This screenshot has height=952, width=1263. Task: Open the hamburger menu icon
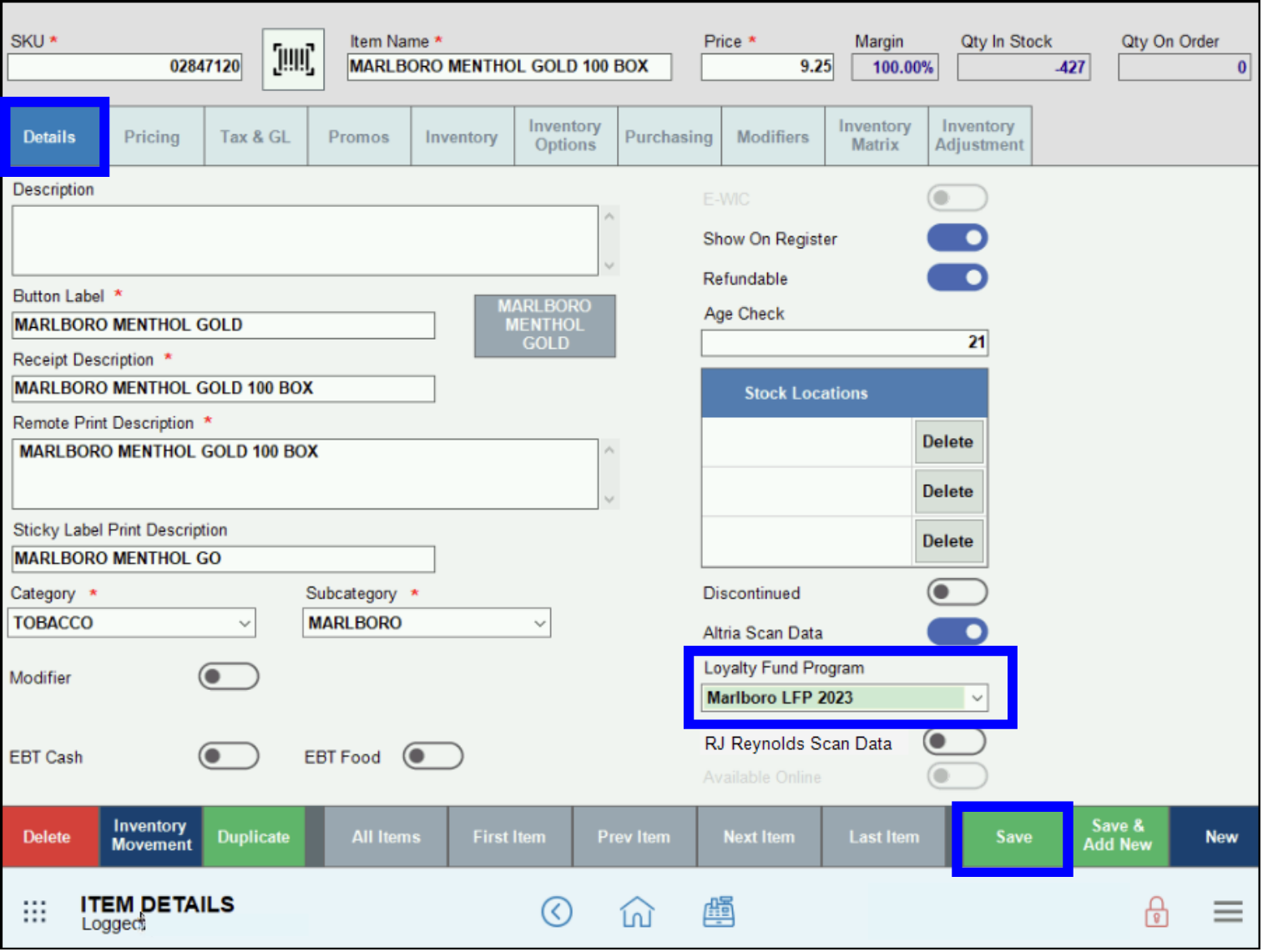click(x=1228, y=911)
